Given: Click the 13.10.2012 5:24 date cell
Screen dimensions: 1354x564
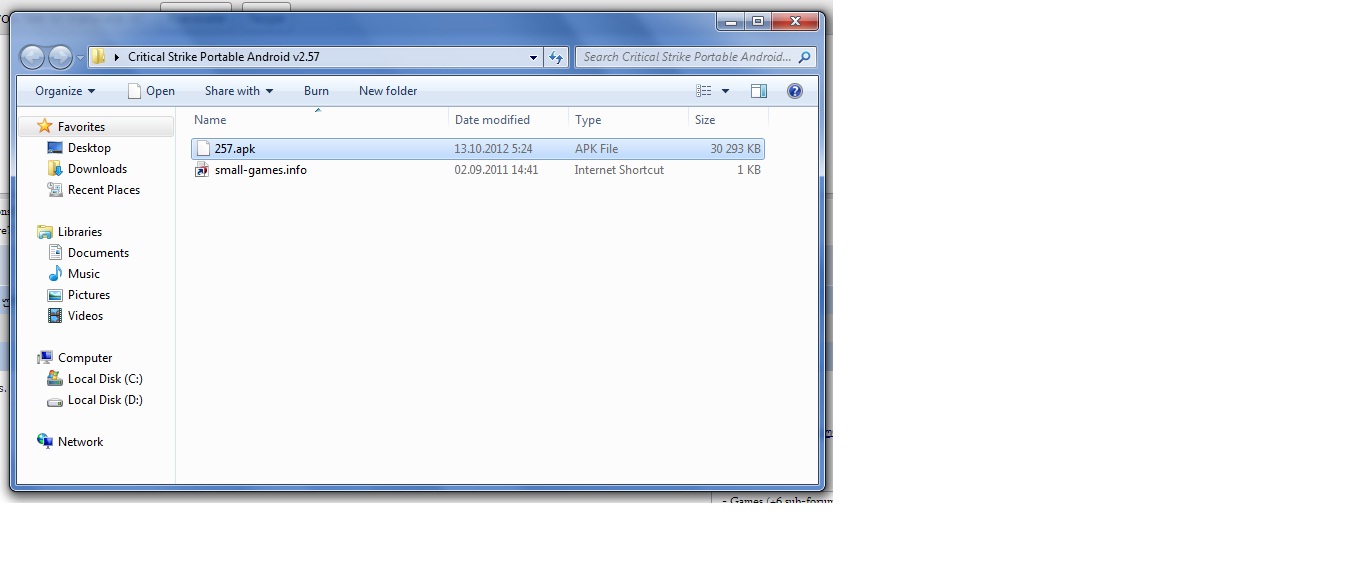Looking at the screenshot, I should 493,149.
